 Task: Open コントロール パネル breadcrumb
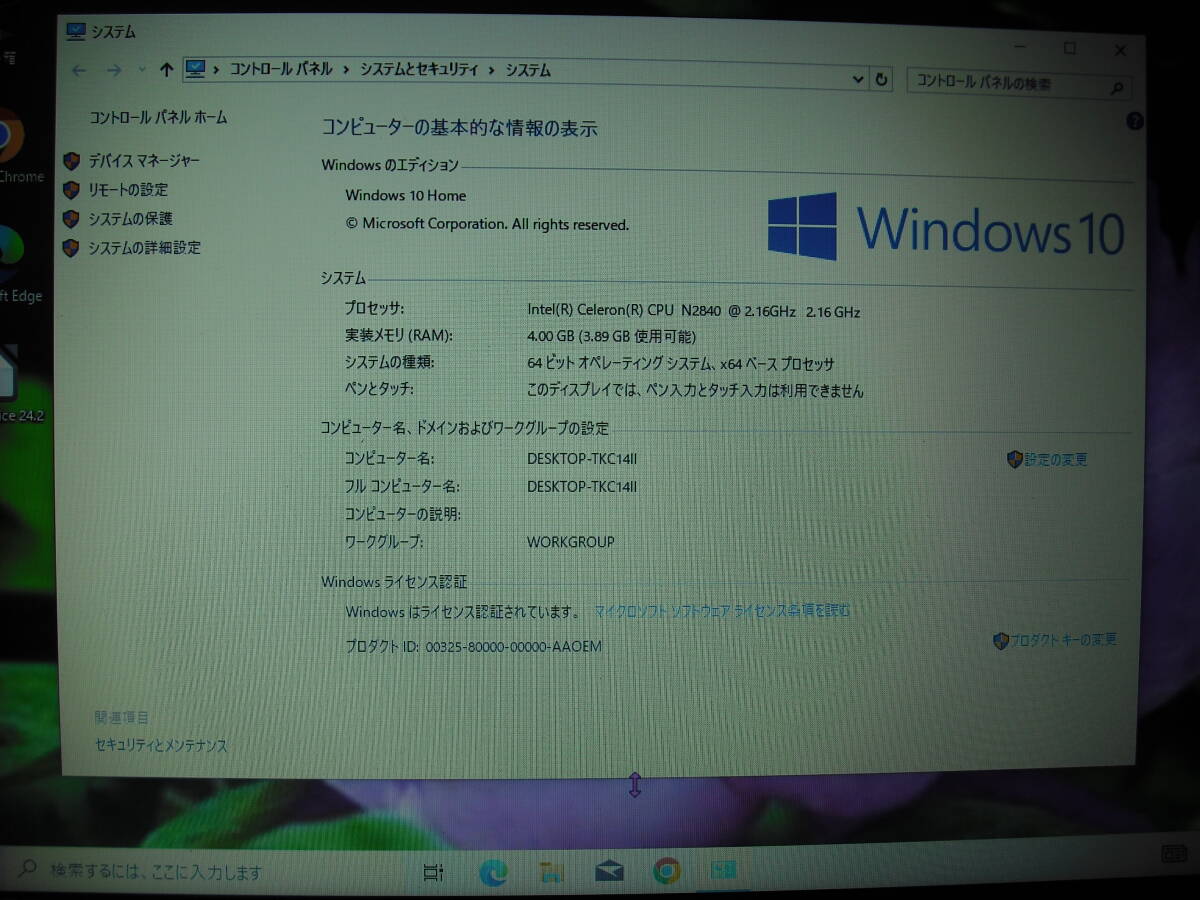[281, 69]
